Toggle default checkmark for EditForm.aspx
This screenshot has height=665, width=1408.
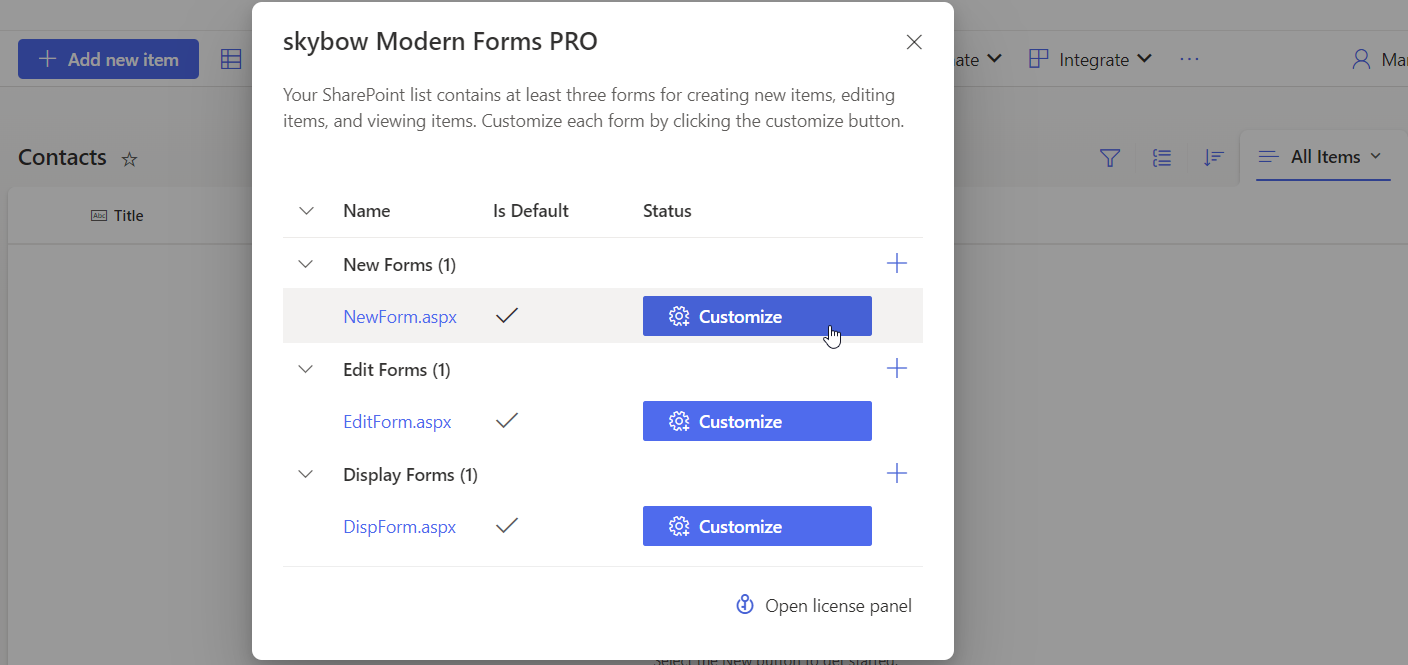coord(507,421)
